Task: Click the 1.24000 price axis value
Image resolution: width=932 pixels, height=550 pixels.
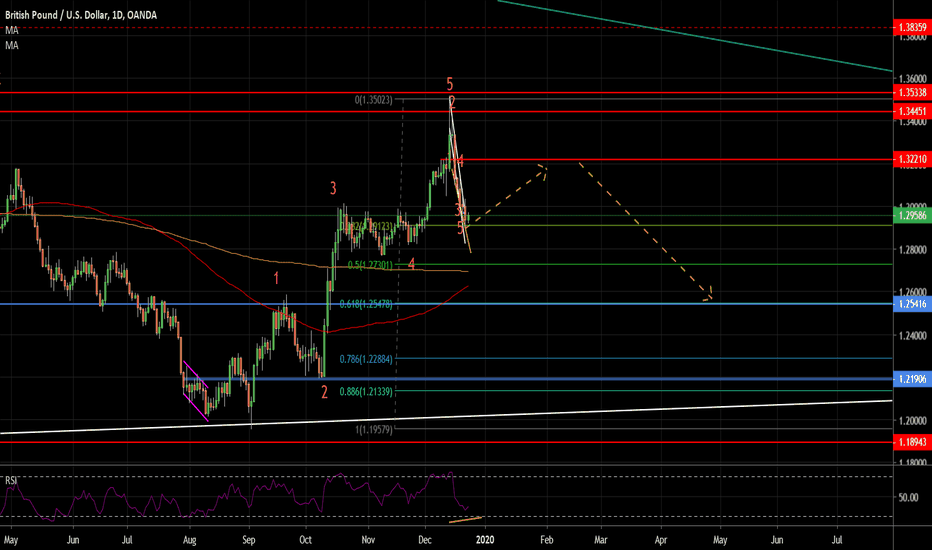Action: pyautogui.click(x=912, y=335)
